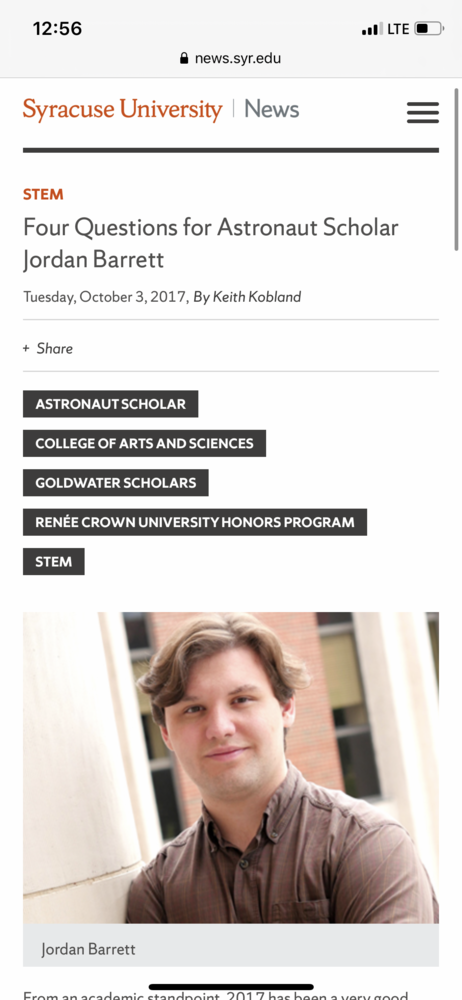Image resolution: width=462 pixels, height=1000 pixels.
Task: Tap the Jordan Barrett portrait photo
Action: 231,768
